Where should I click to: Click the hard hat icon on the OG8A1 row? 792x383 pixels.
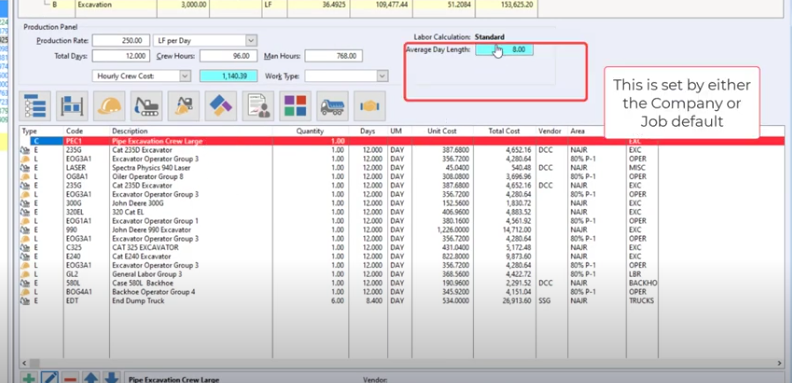(24, 177)
